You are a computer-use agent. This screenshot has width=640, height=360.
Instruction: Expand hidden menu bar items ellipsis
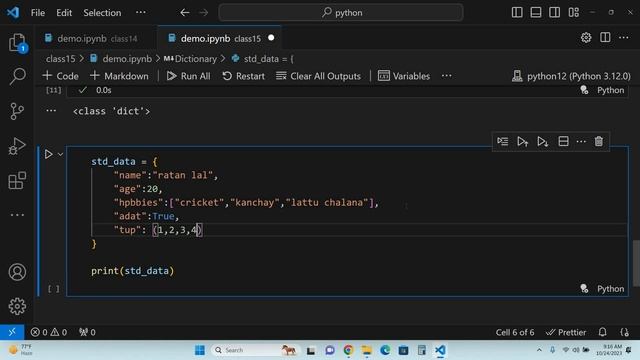coord(140,12)
